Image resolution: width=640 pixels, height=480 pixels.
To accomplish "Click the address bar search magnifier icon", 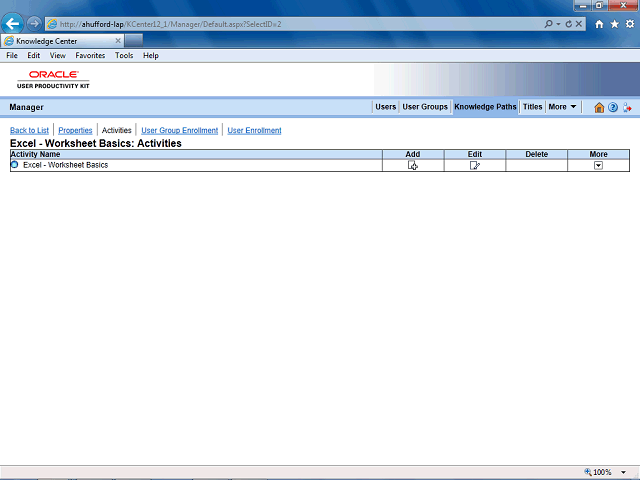I will (x=548, y=24).
